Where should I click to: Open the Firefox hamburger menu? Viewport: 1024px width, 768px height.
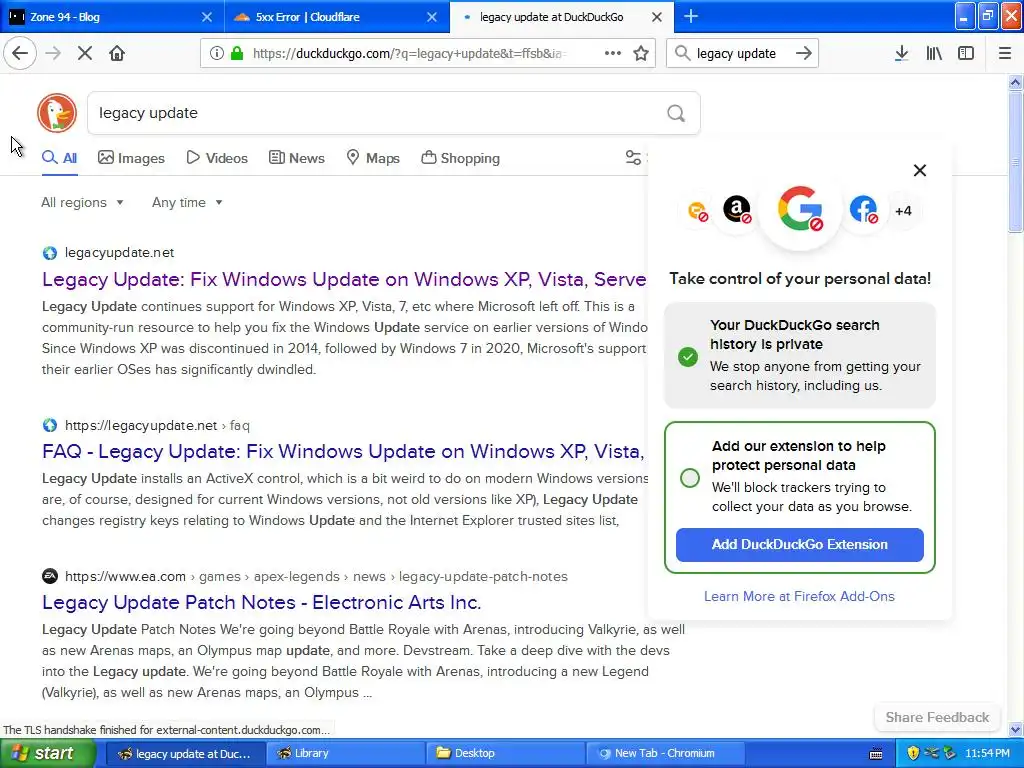(1005, 54)
